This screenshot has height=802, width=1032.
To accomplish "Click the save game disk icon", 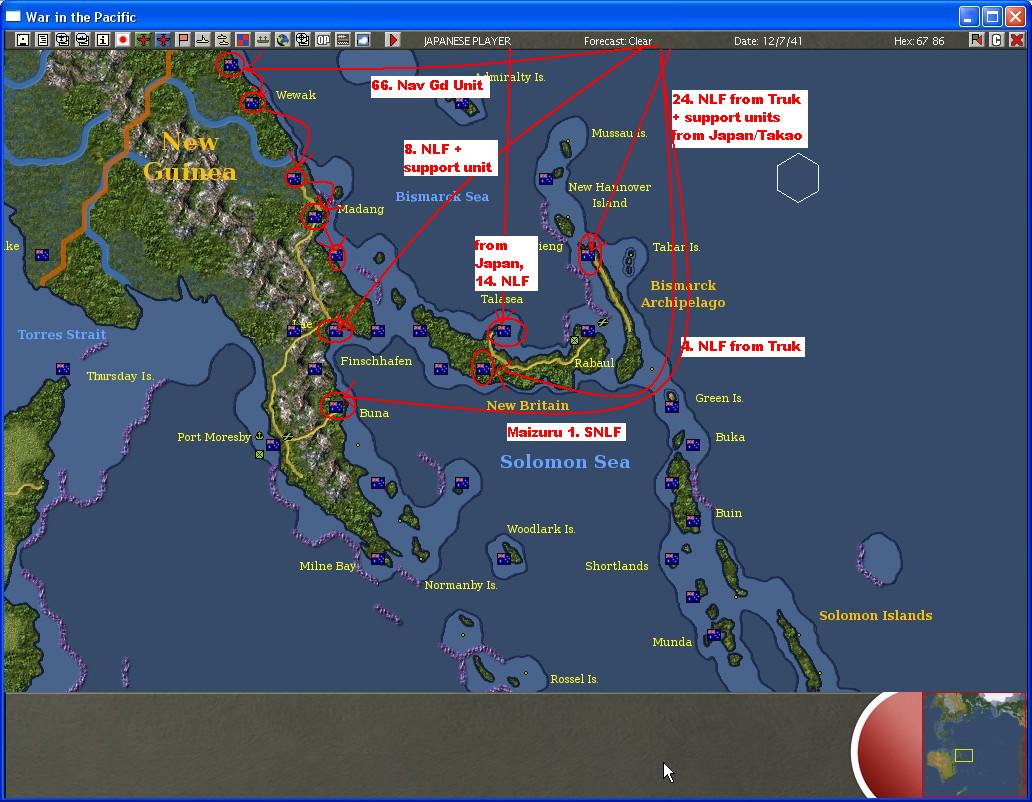I will click(x=23, y=40).
